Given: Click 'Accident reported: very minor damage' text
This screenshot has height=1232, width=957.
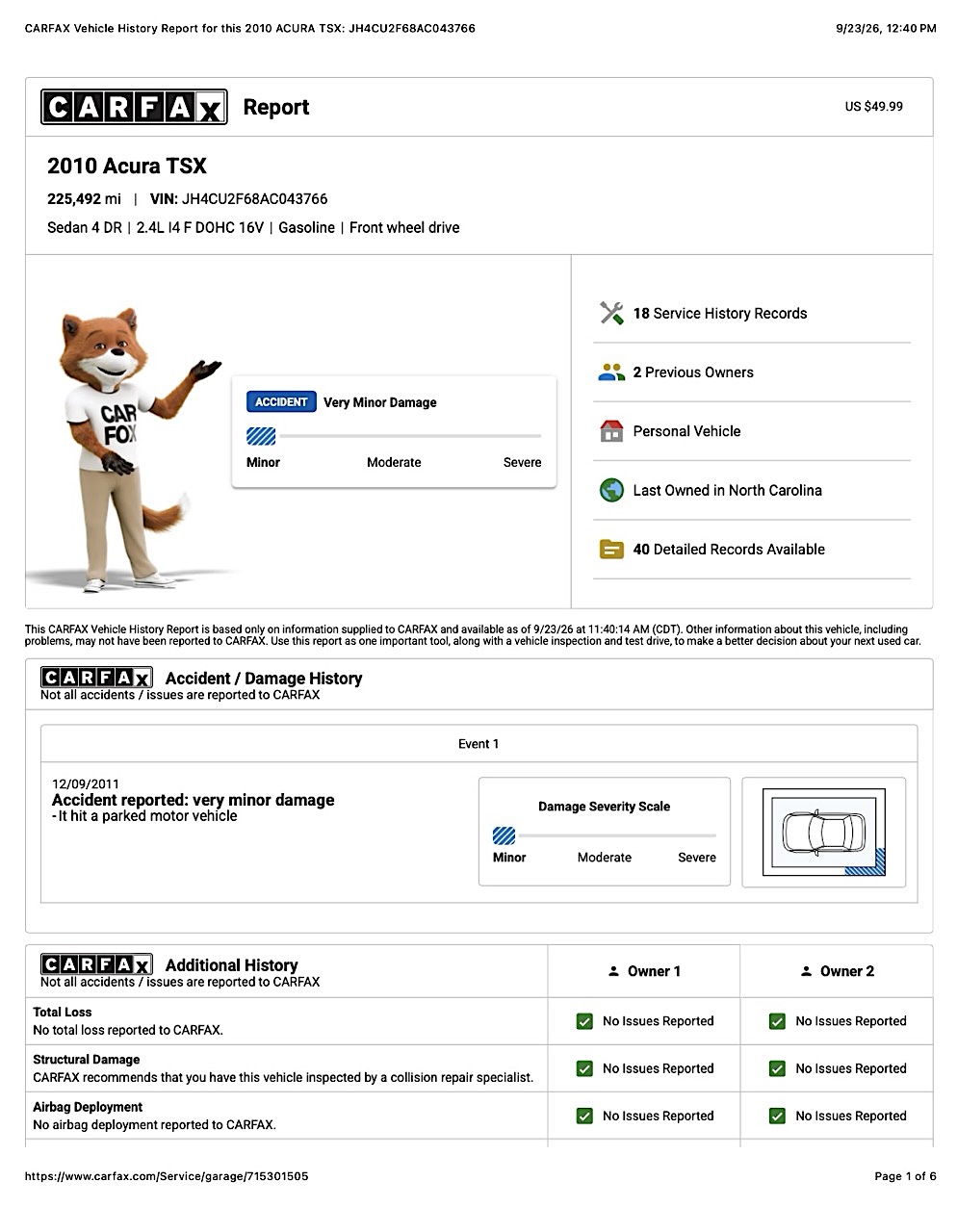Looking at the screenshot, I should click(x=194, y=800).
